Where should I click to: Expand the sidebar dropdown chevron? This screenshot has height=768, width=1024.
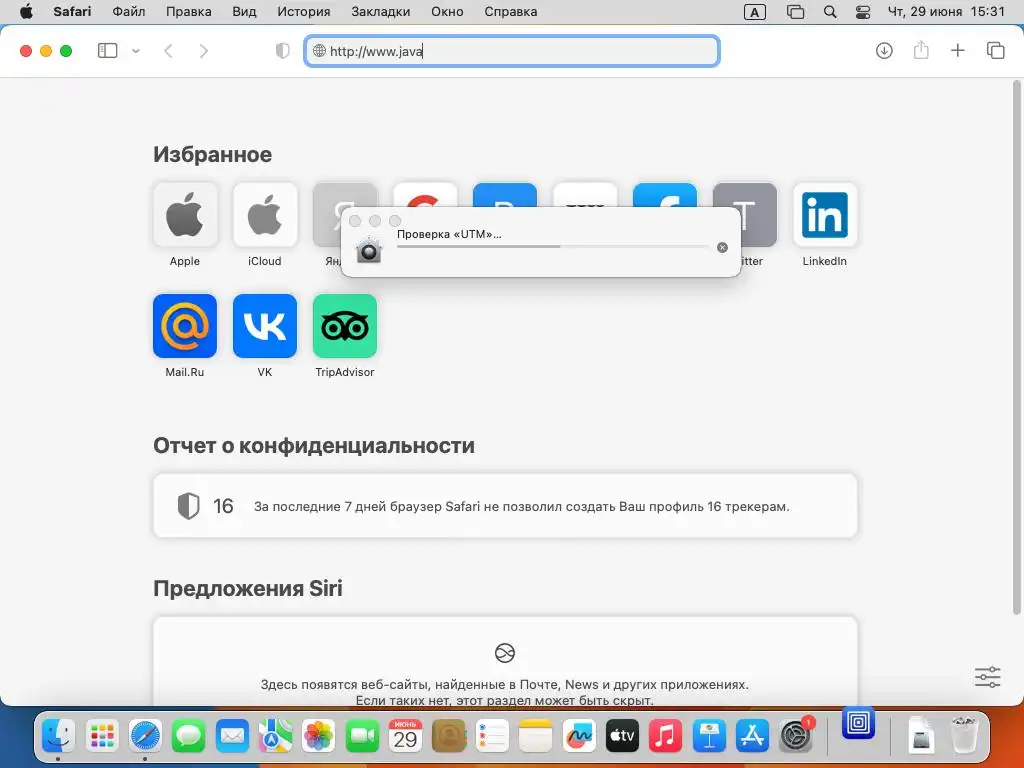[x=136, y=51]
